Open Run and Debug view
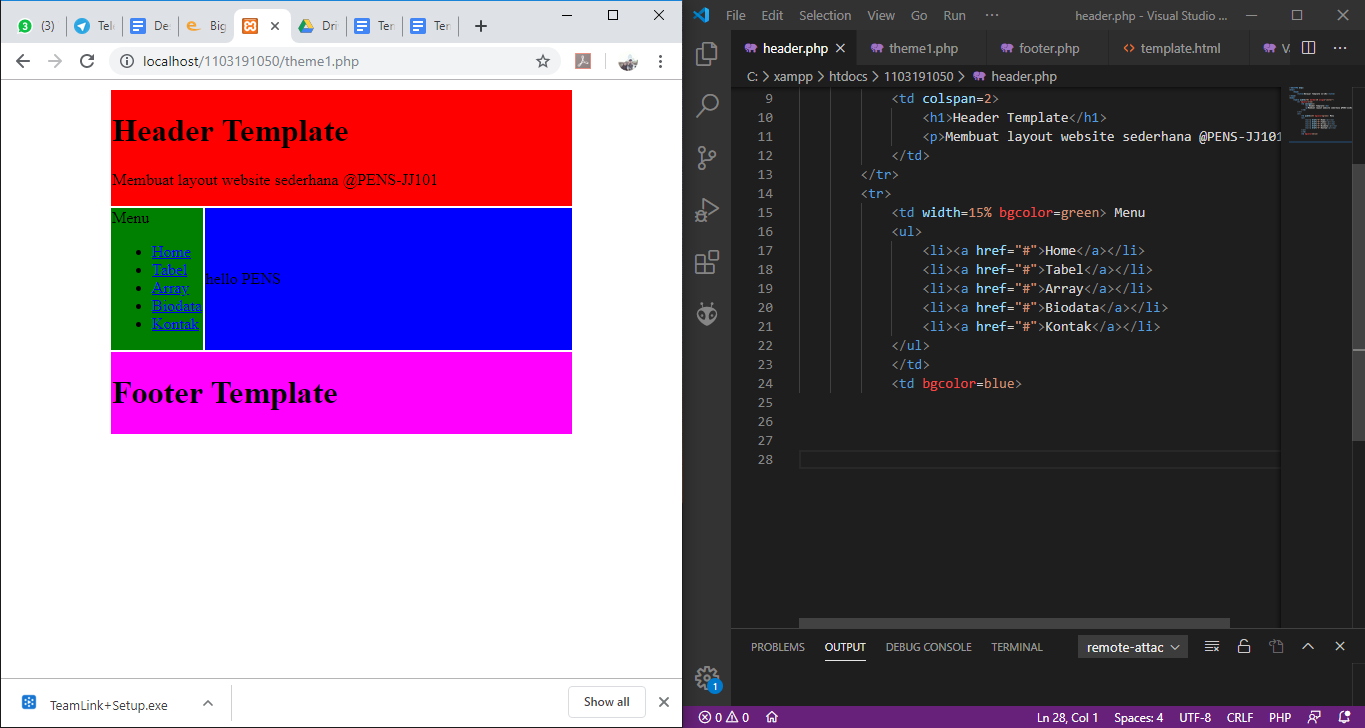The width and height of the screenshot is (1365, 728). click(x=707, y=210)
